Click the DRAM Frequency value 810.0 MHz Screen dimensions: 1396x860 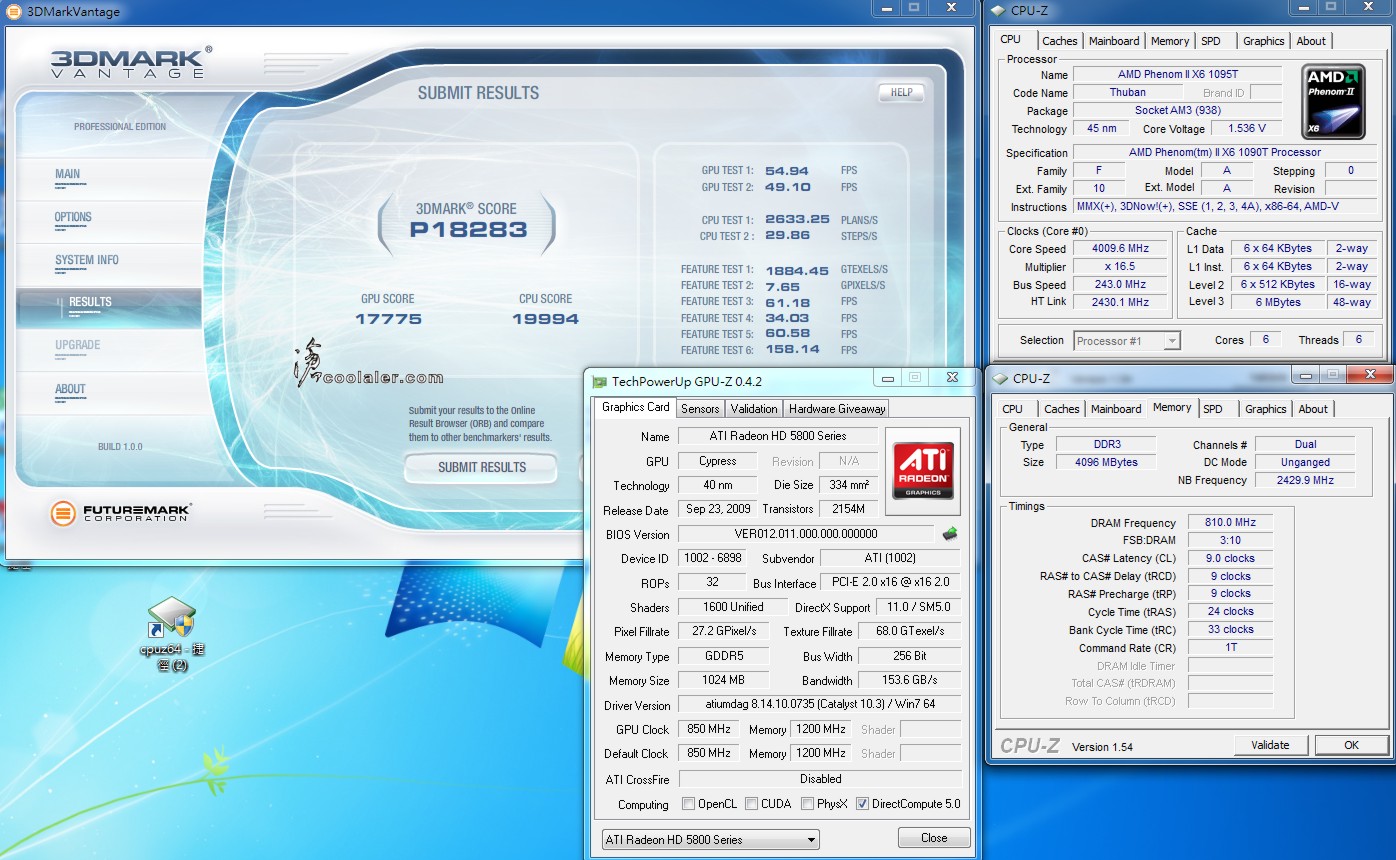1230,523
